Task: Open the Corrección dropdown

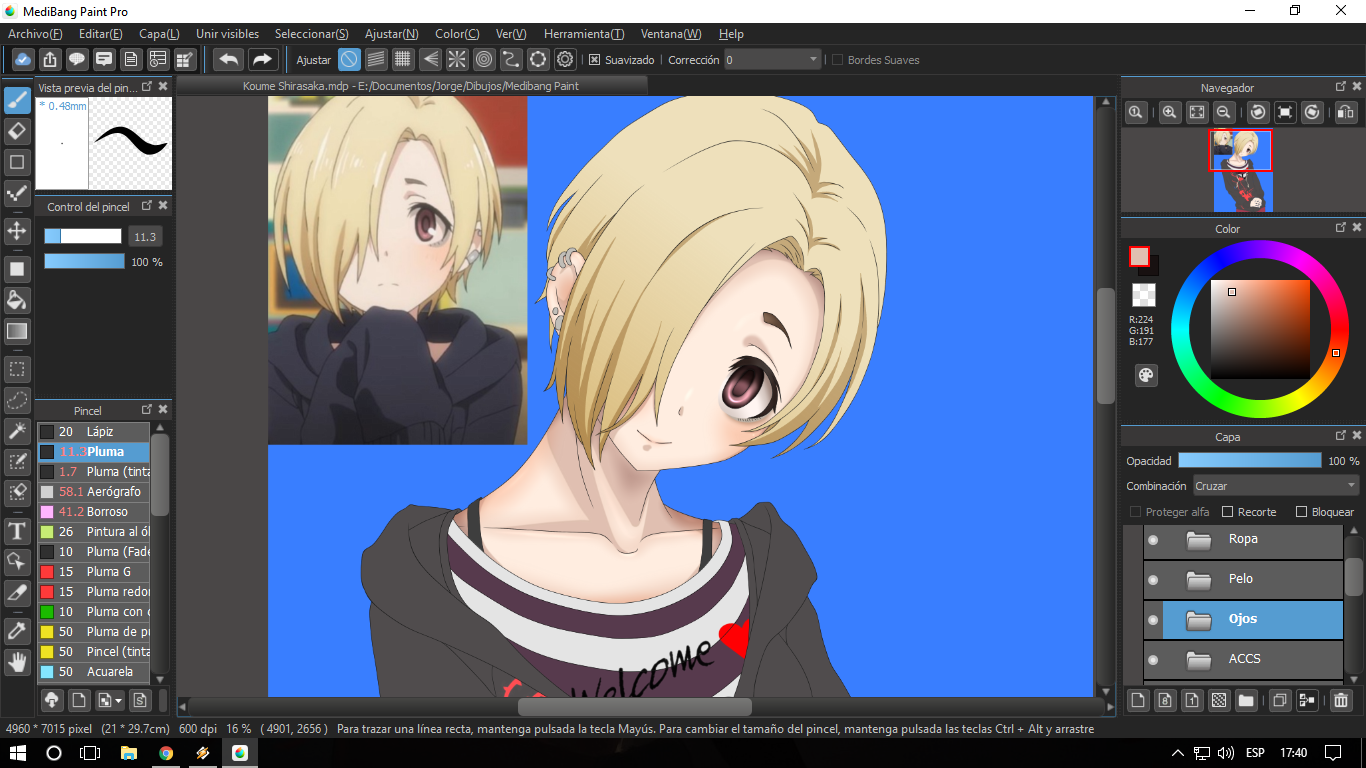Action: (x=772, y=60)
